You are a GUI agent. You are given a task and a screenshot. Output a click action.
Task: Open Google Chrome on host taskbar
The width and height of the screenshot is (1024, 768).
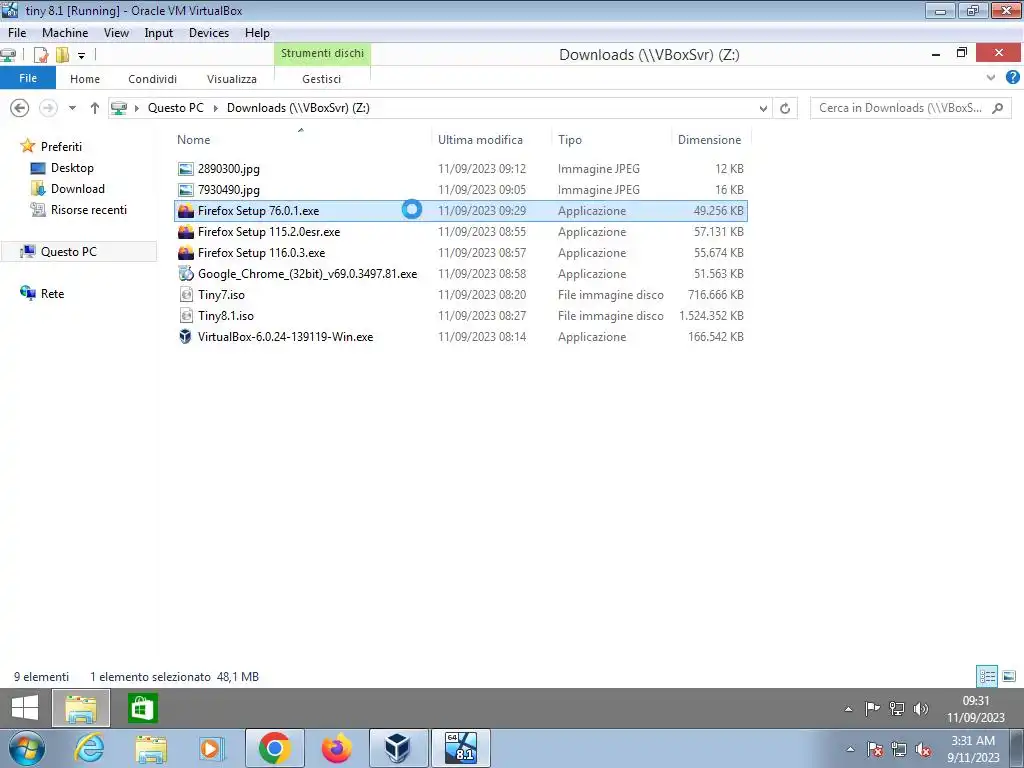pos(274,748)
